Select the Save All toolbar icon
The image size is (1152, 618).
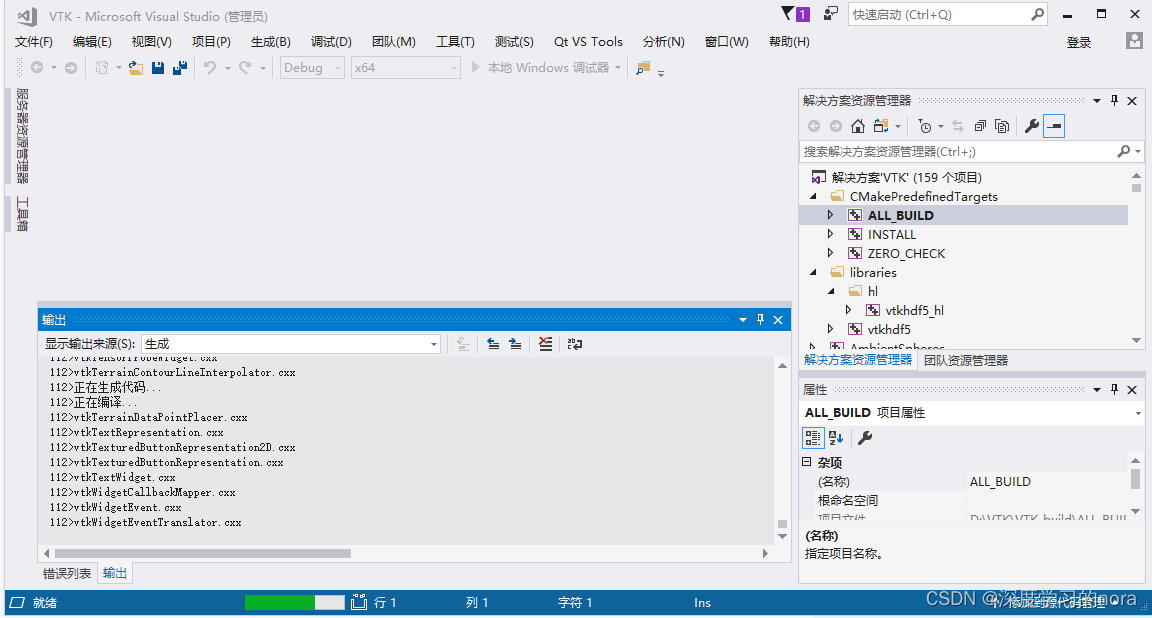click(181, 67)
